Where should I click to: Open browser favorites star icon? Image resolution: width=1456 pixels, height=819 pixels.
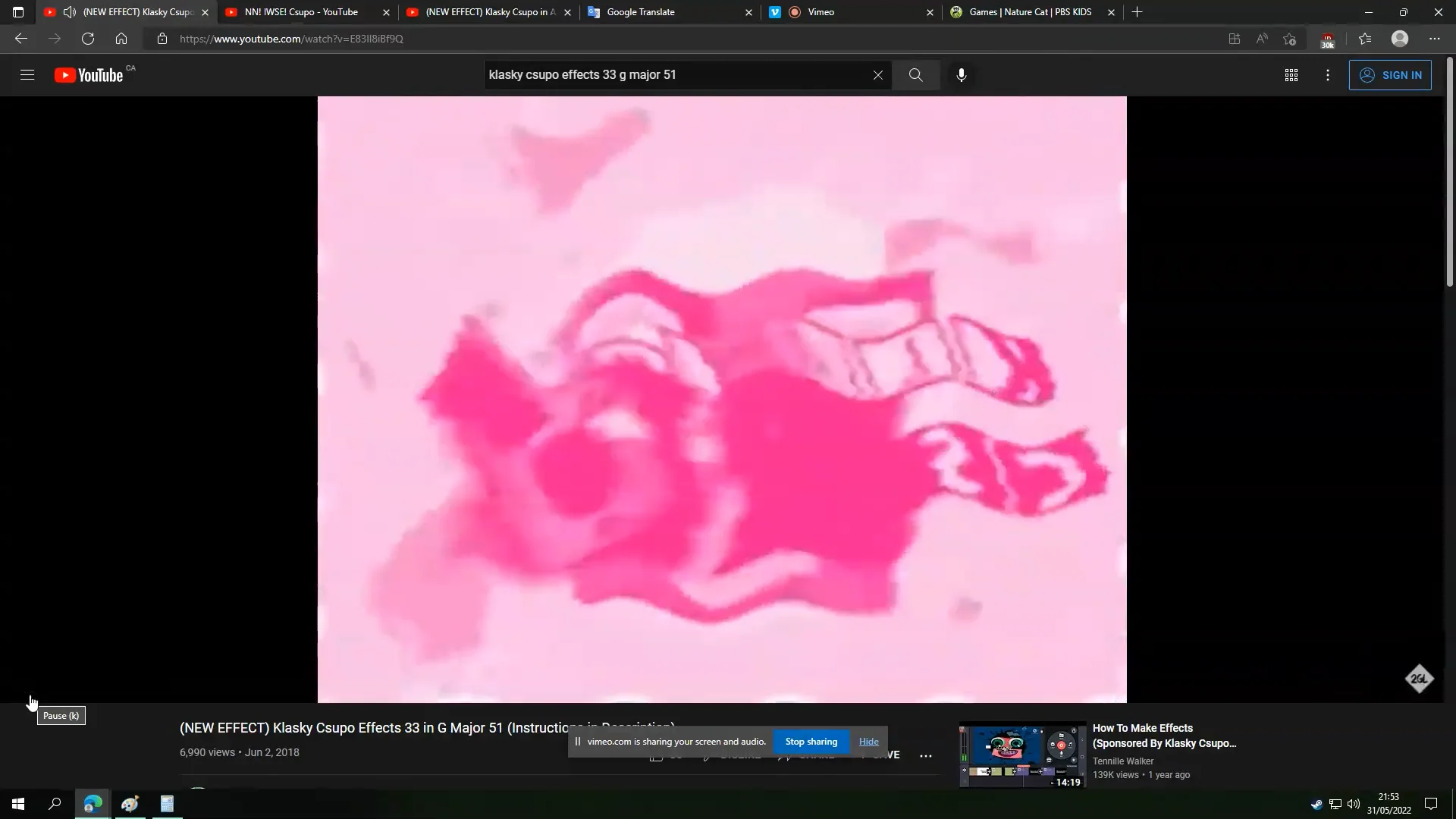click(1364, 39)
